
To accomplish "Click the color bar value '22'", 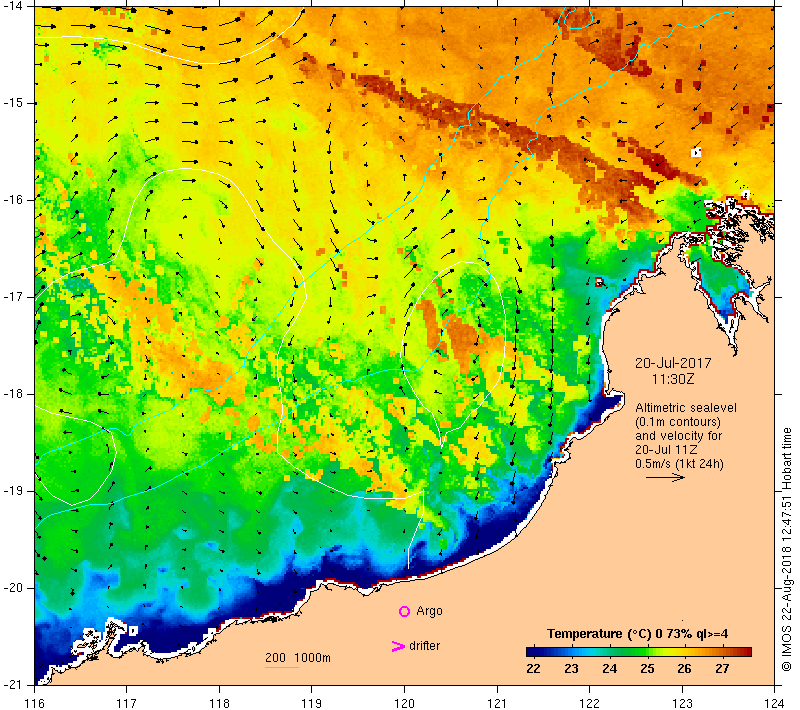I will 533,669.
